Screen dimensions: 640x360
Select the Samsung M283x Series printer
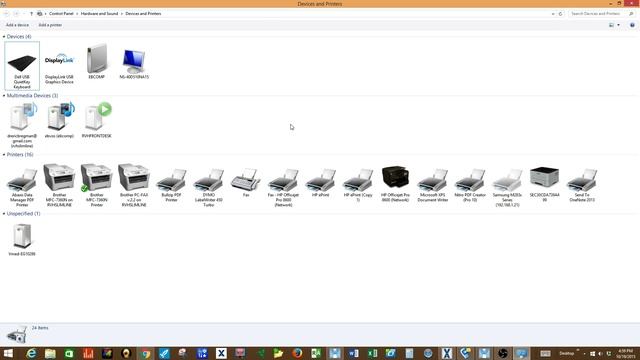click(507, 187)
